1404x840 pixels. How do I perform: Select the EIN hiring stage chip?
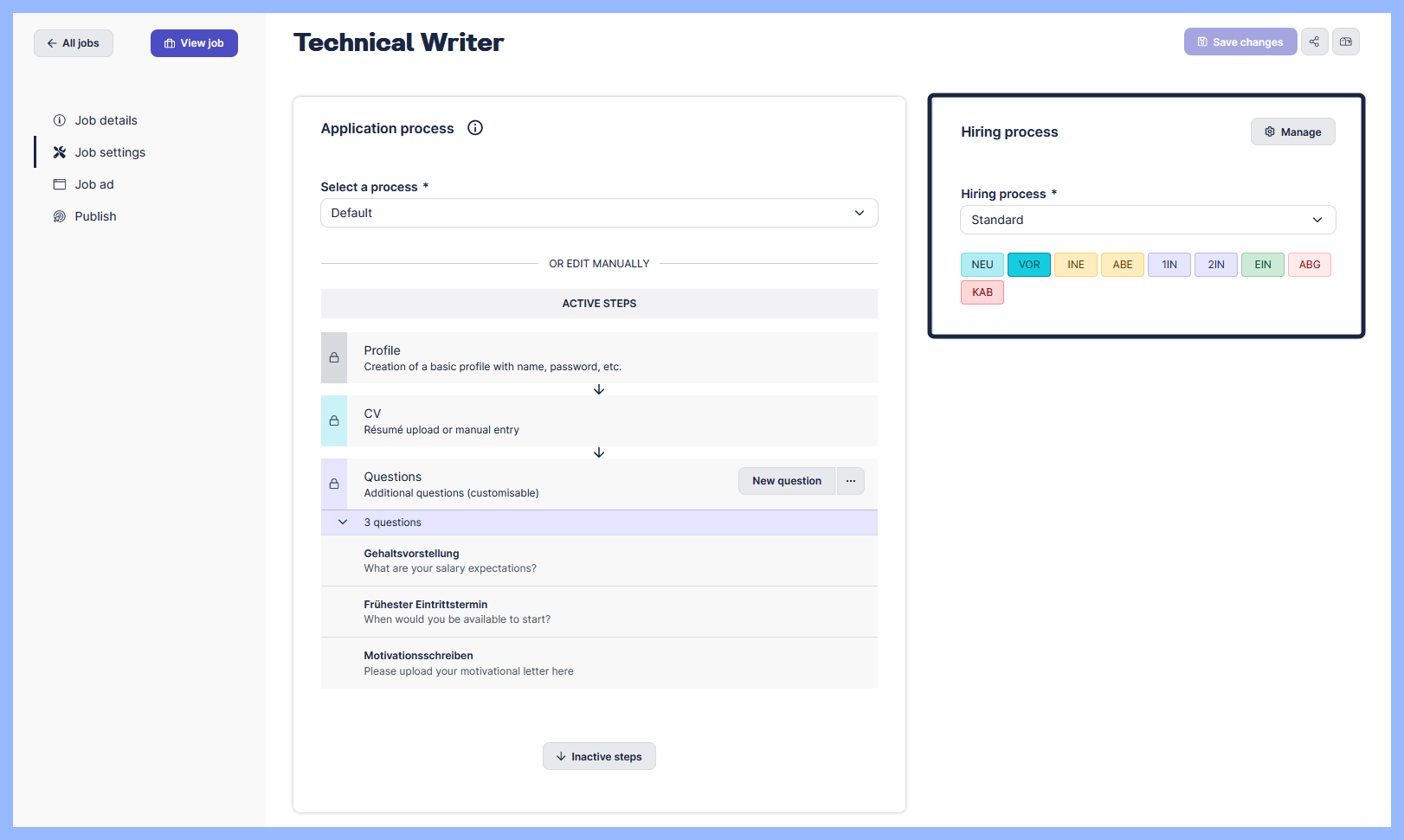click(1262, 264)
